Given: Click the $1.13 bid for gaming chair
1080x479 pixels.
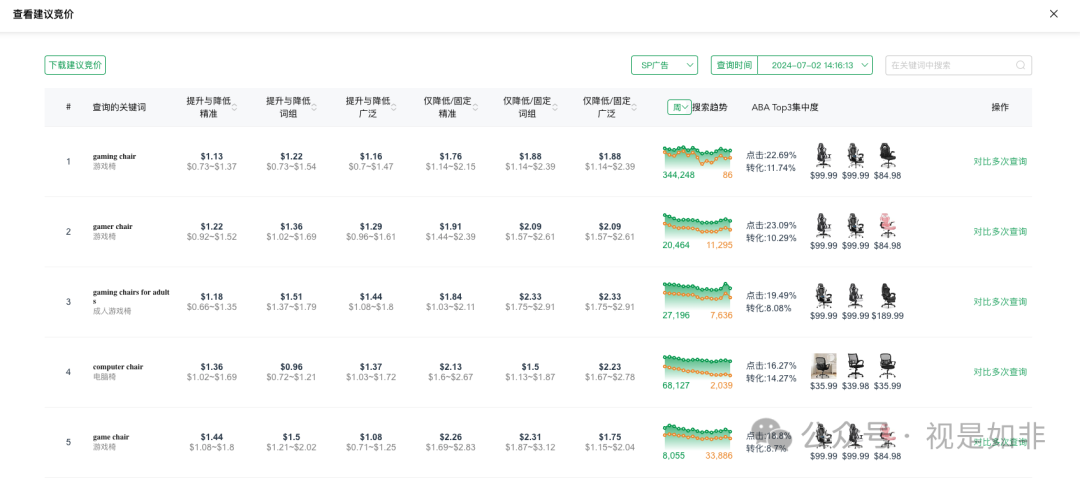Looking at the screenshot, I should pyautogui.click(x=211, y=156).
